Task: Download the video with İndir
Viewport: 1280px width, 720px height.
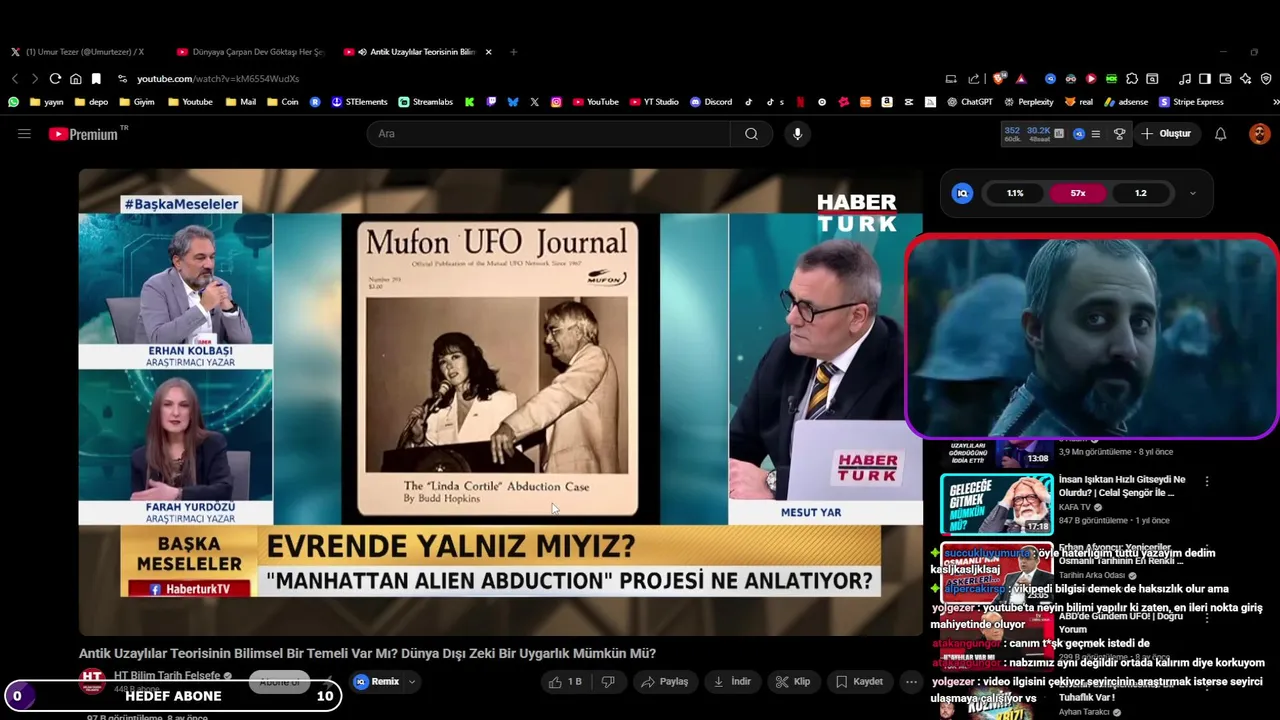Action: coord(732,681)
